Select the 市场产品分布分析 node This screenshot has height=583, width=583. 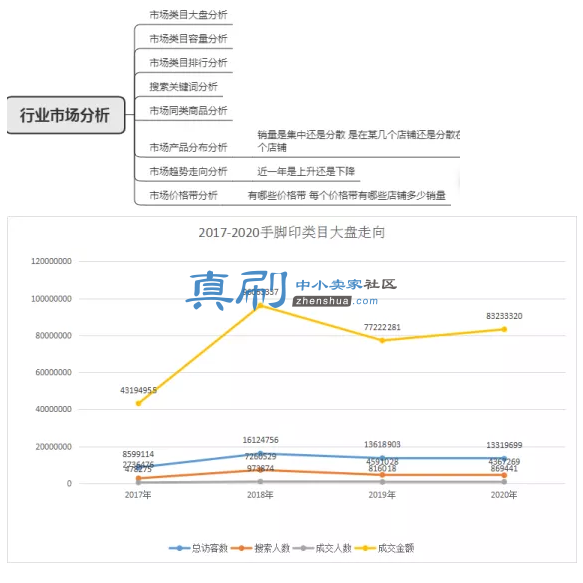(188, 147)
